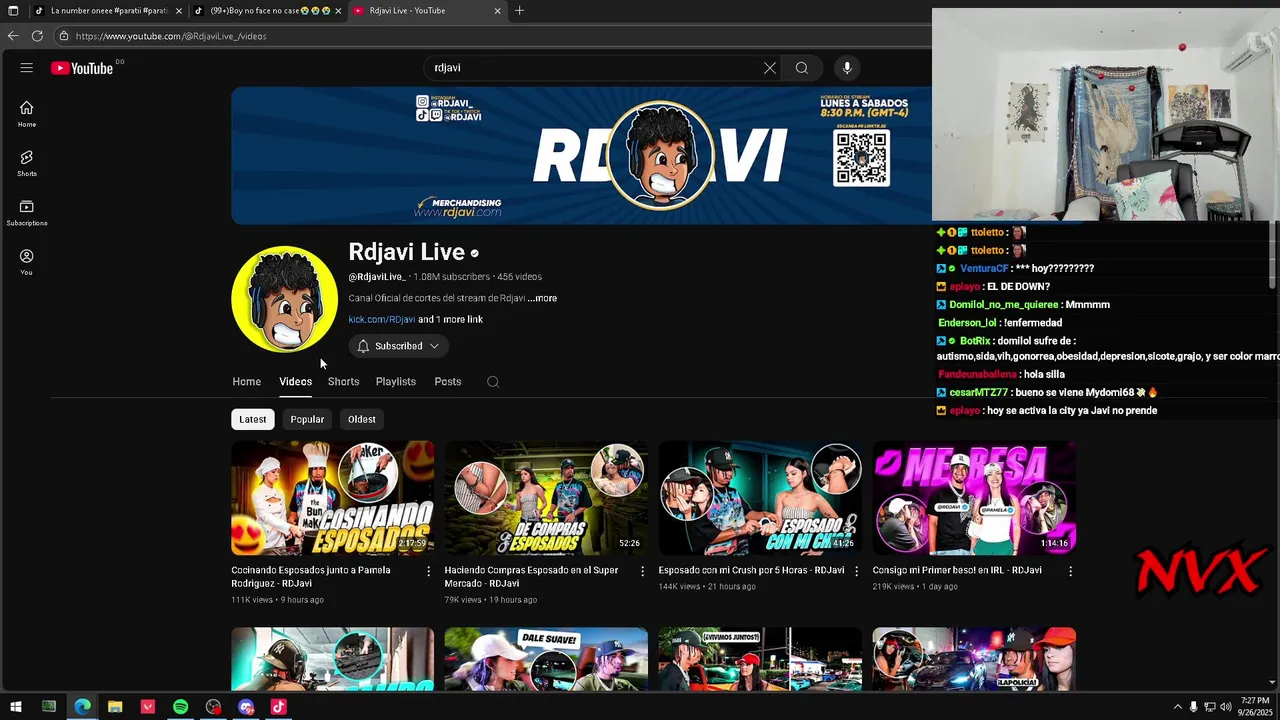This screenshot has height=720, width=1280.
Task: Open 'Cocinando Esposados junto a Pamela' title
Action: point(311,577)
